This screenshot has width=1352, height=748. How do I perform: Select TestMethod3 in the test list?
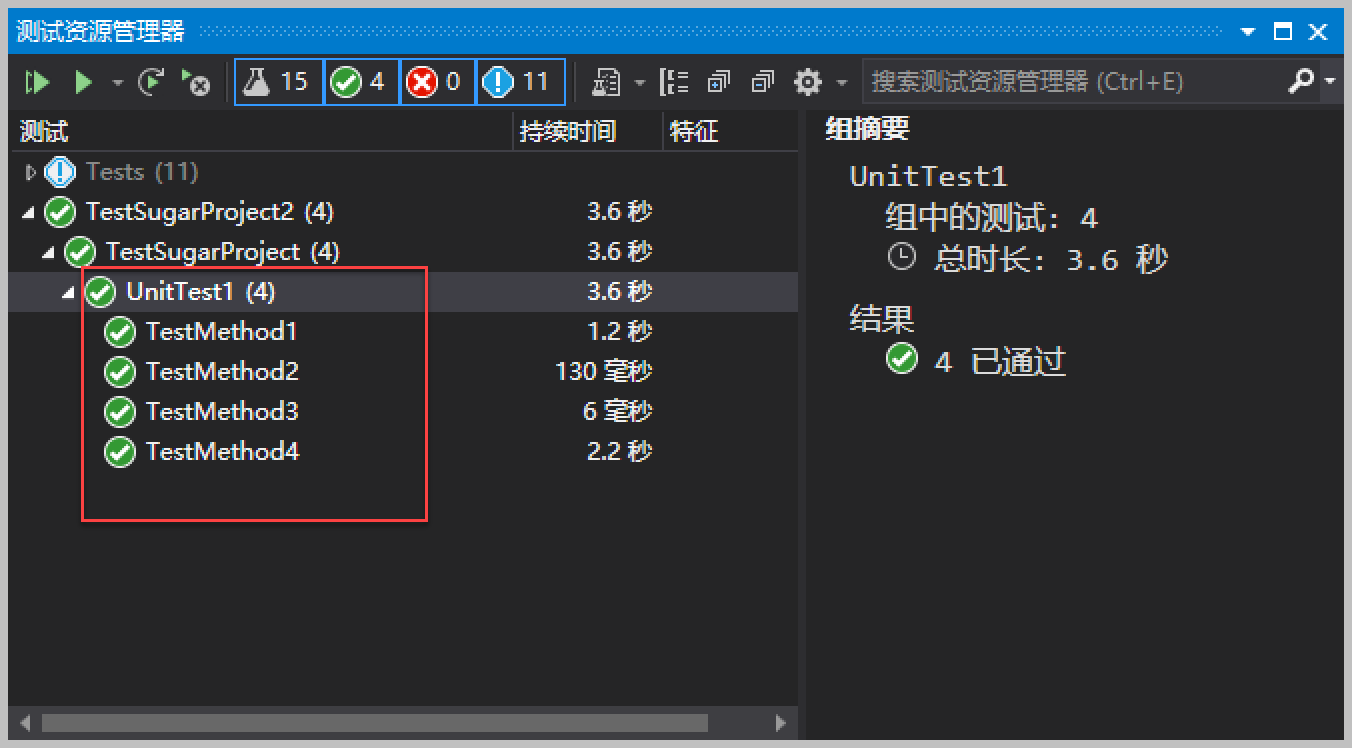222,411
